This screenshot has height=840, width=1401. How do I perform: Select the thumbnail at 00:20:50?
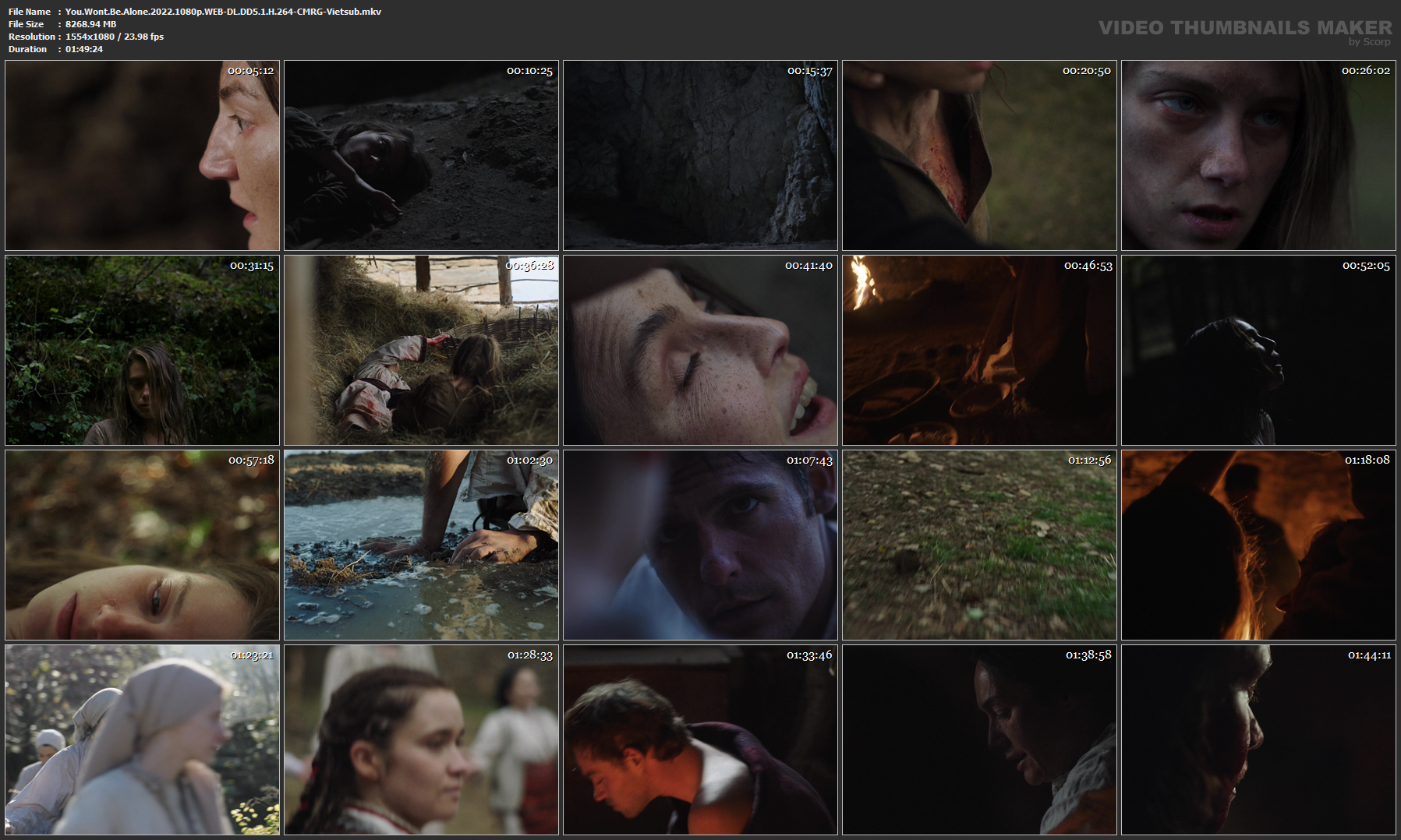pyautogui.click(x=979, y=155)
